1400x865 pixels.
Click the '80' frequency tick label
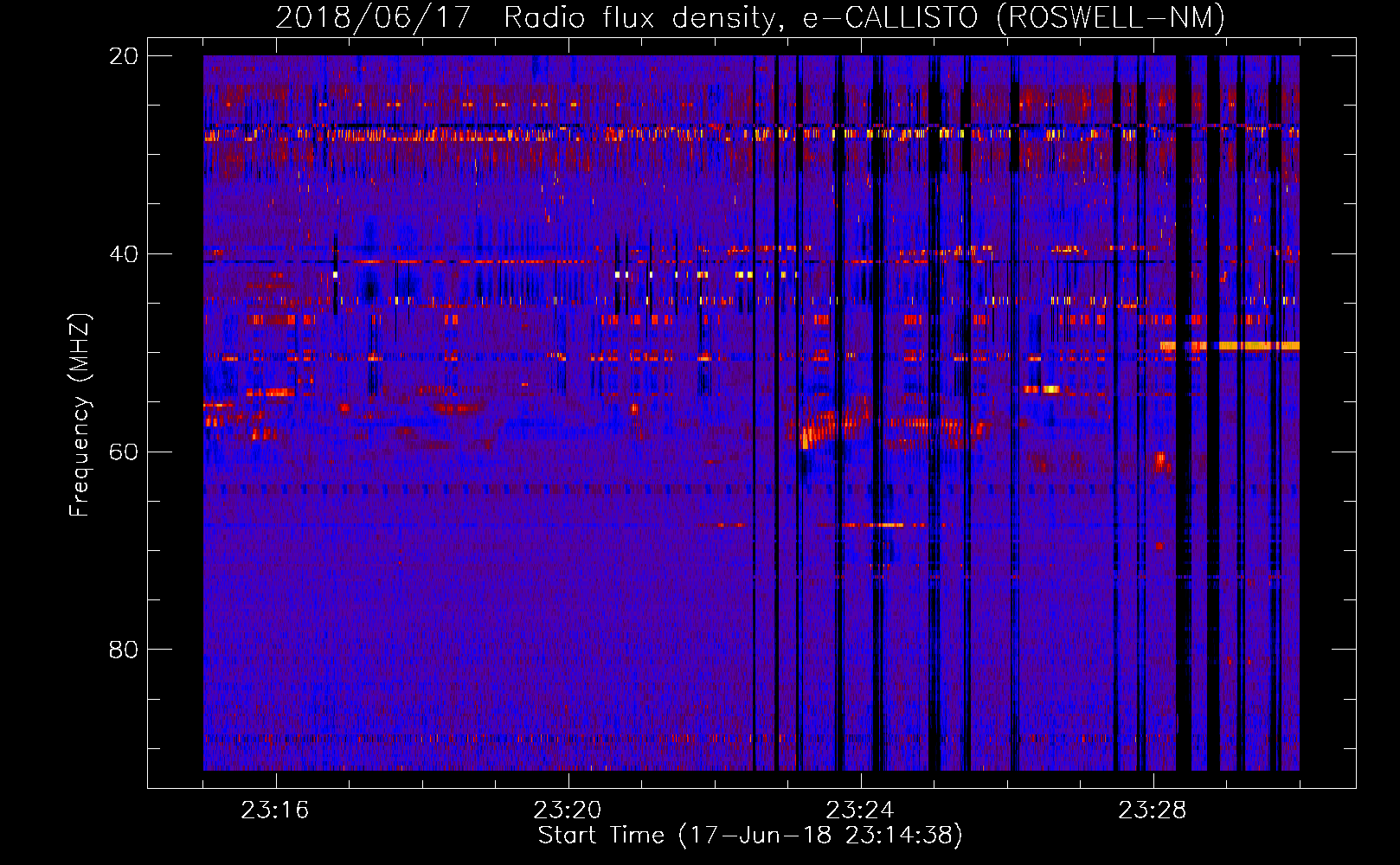[124, 650]
